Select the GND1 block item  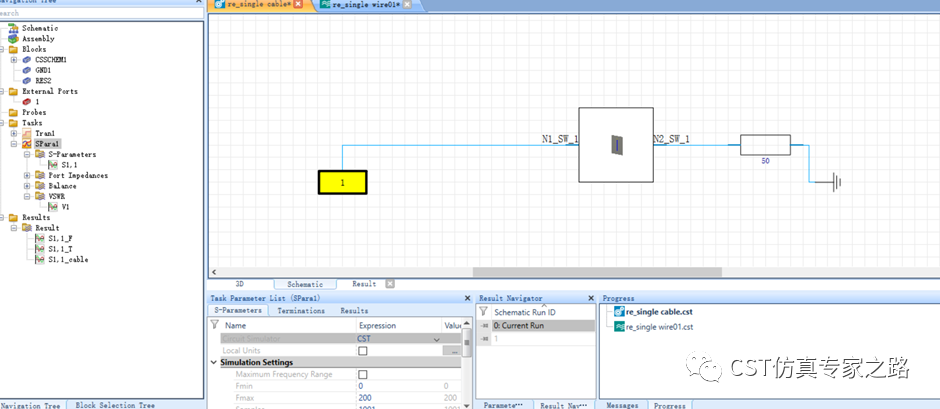[43, 70]
